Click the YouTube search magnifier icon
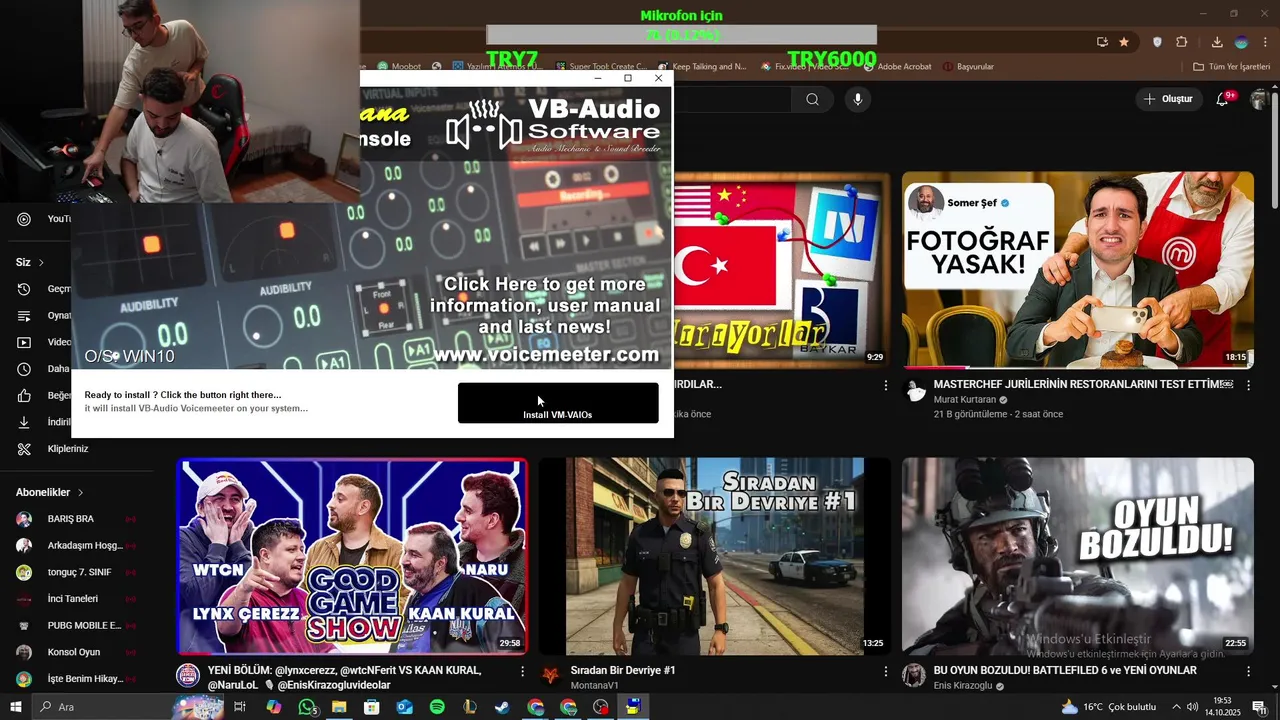 click(x=812, y=99)
